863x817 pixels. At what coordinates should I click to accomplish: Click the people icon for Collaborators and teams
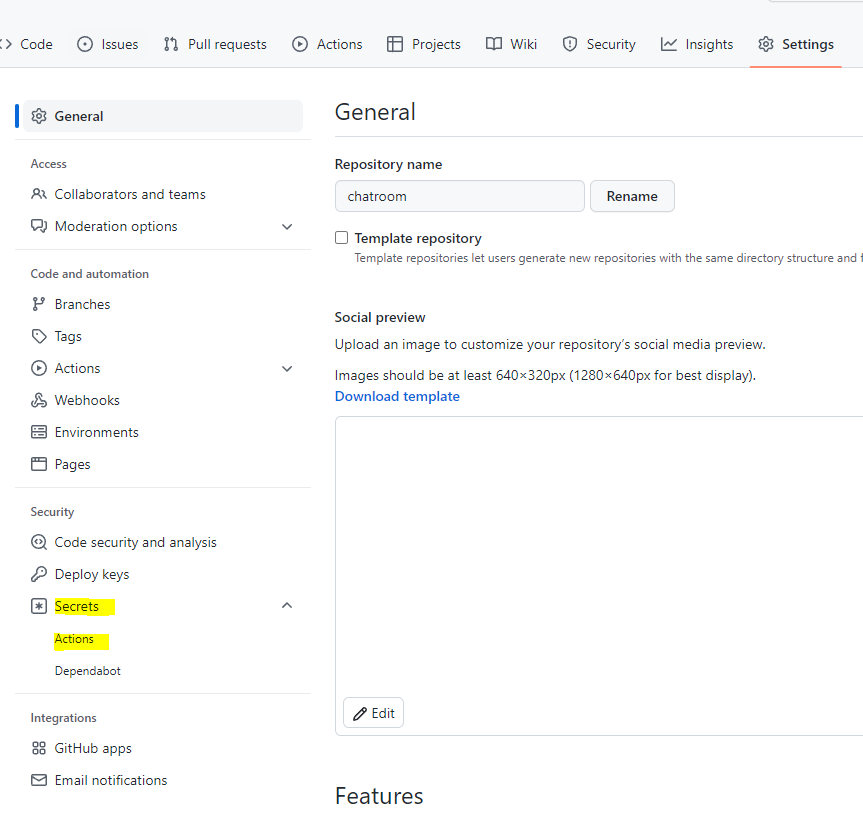pyautogui.click(x=39, y=194)
